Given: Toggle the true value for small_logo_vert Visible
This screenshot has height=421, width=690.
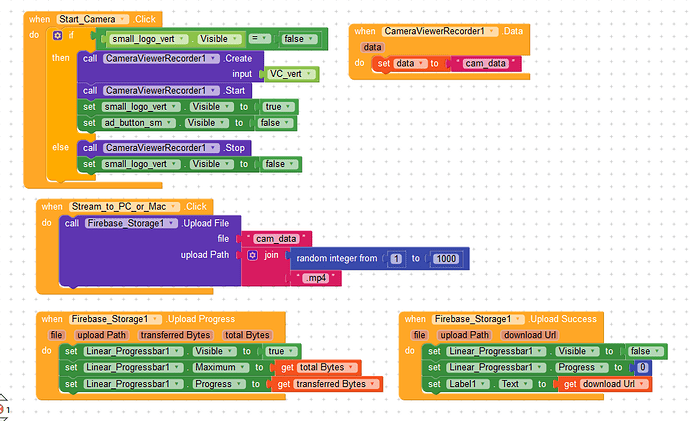Looking at the screenshot, I should tap(279, 107).
